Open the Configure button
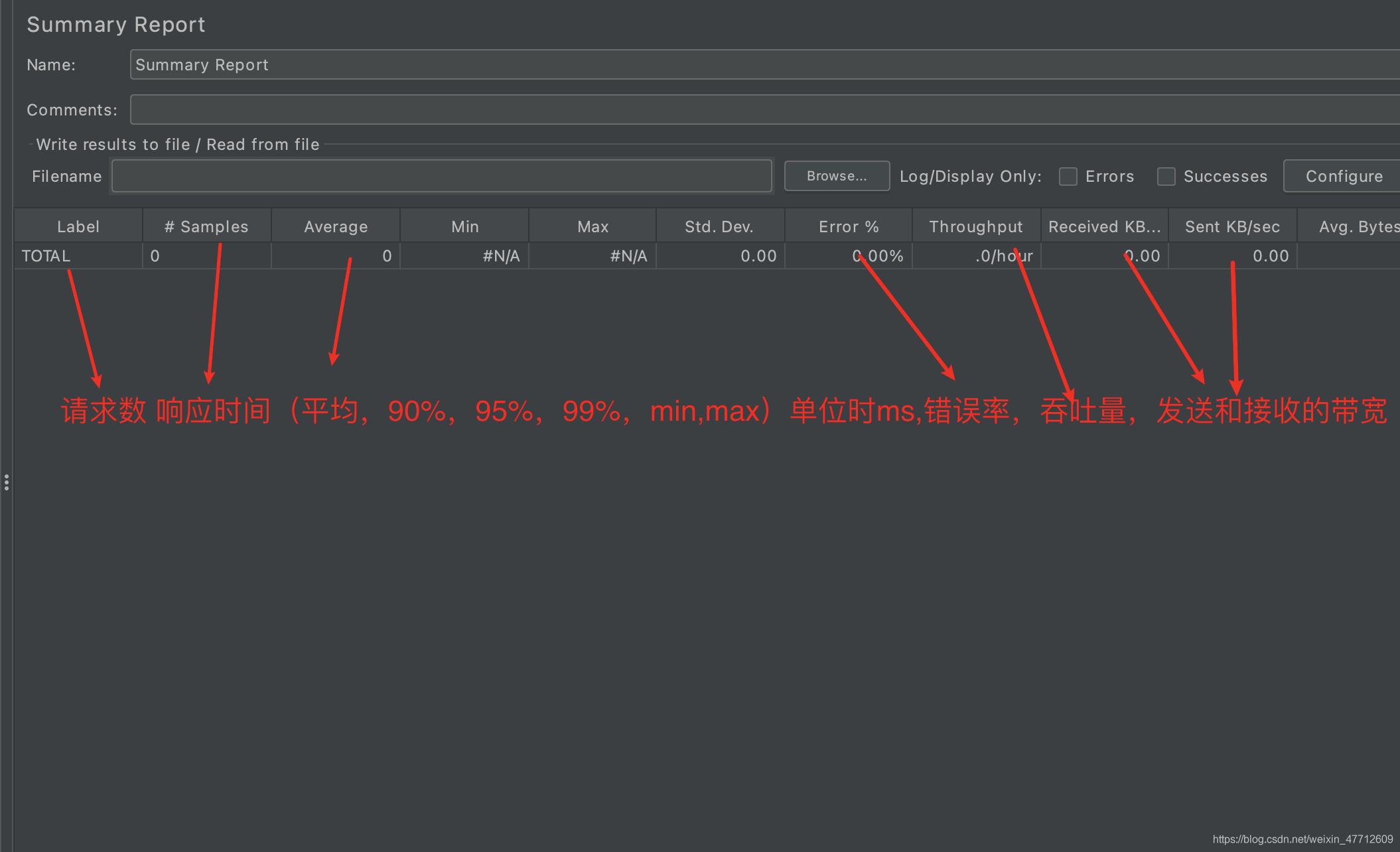This screenshot has height=852, width=1400. click(x=1344, y=176)
